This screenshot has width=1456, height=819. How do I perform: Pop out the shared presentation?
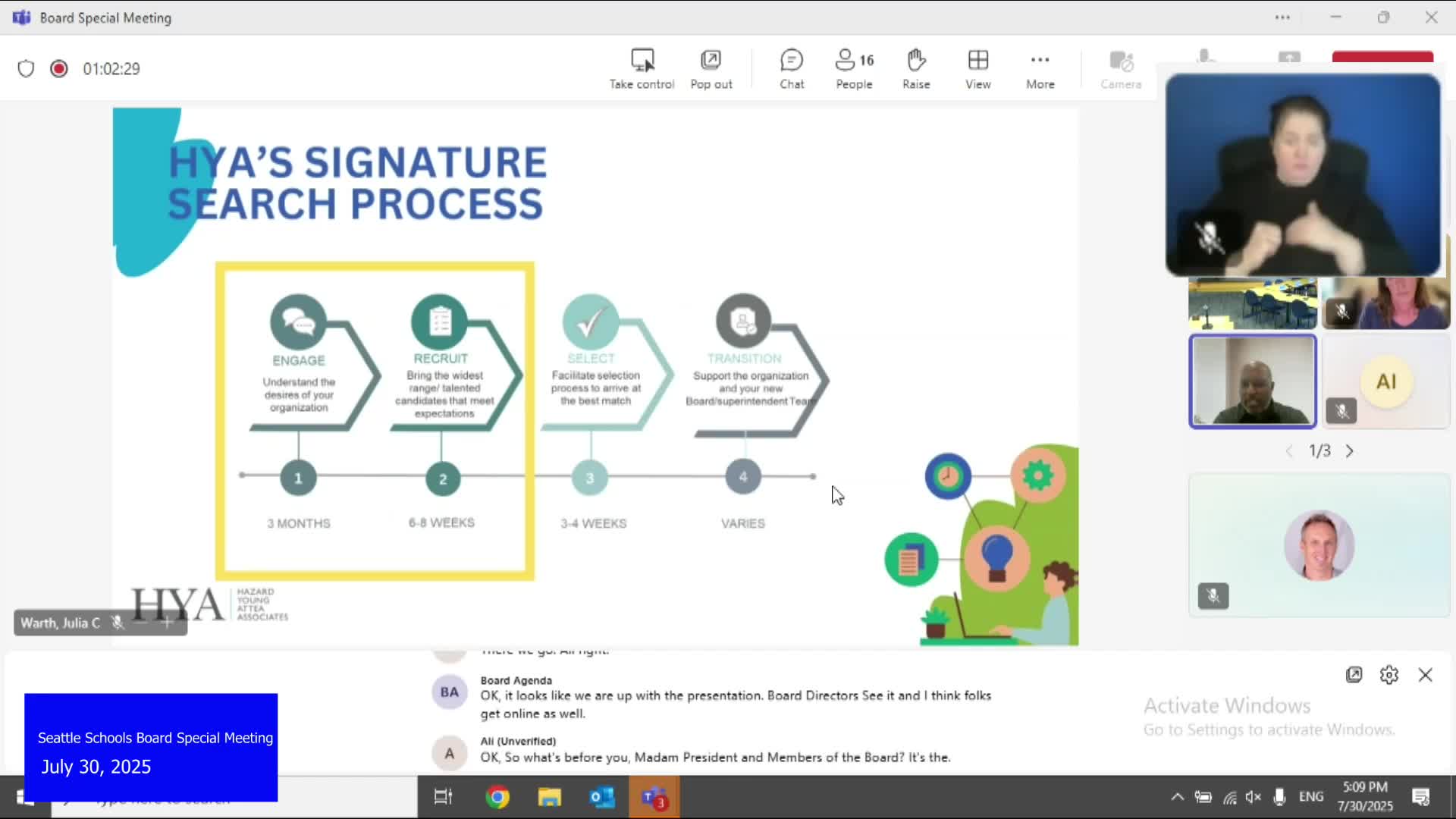tap(711, 69)
